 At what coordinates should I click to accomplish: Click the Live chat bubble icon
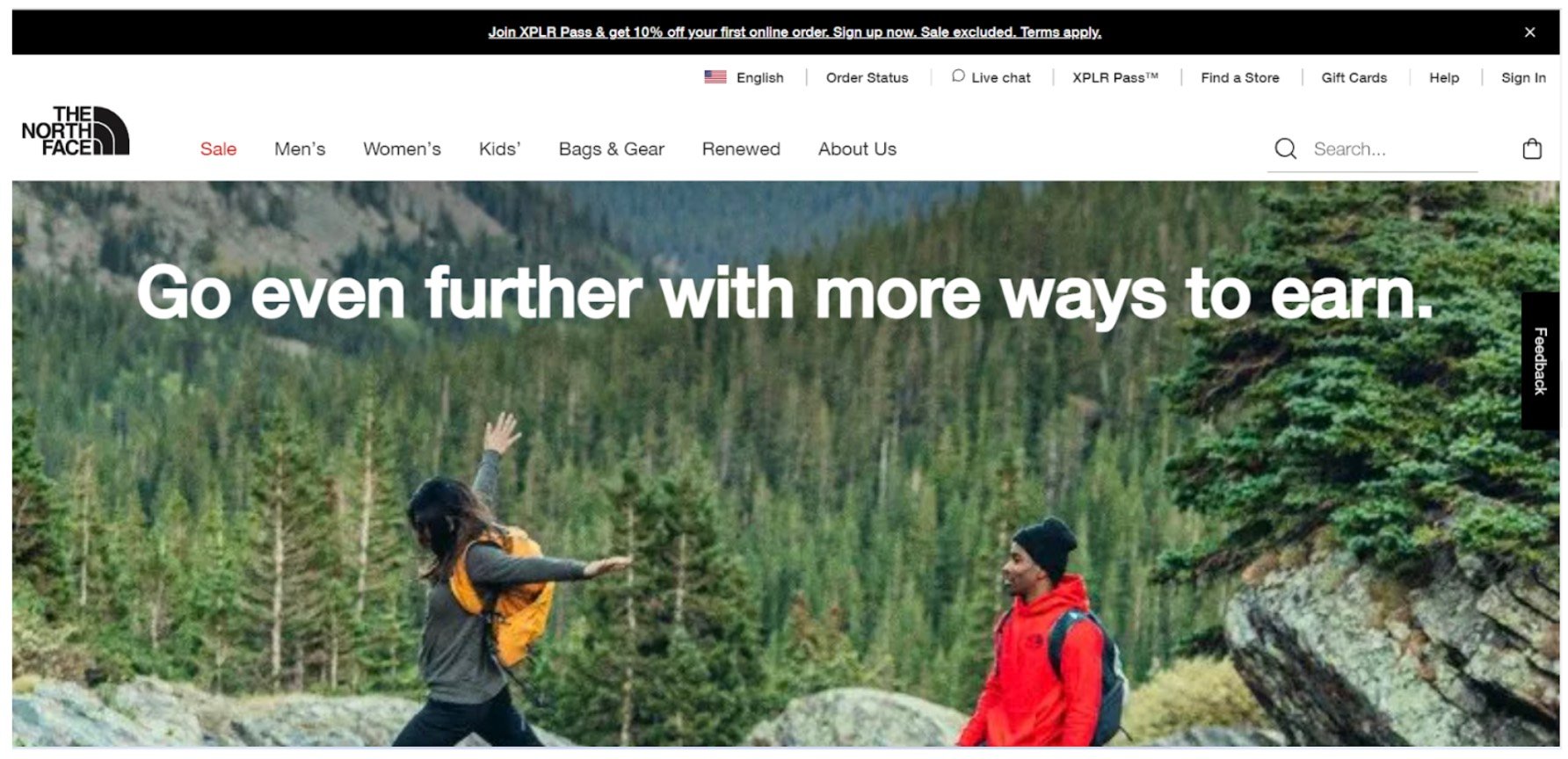[958, 76]
